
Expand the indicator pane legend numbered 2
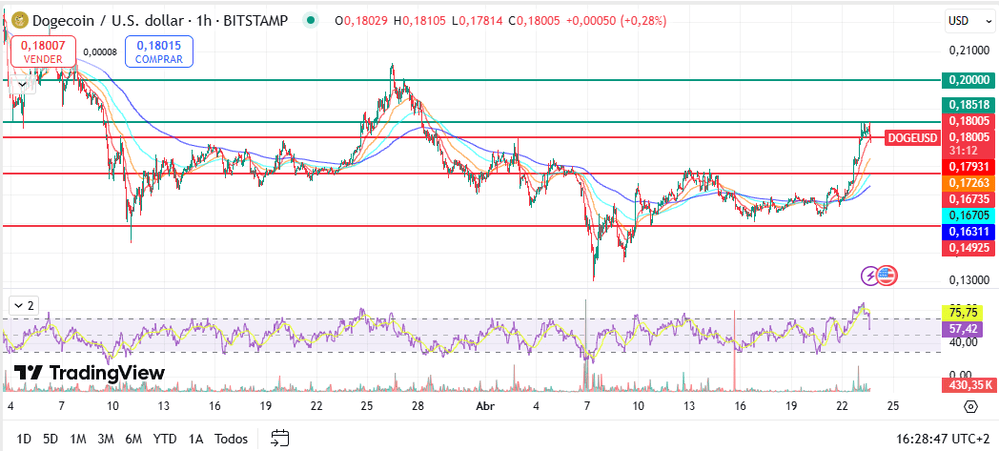(24, 306)
